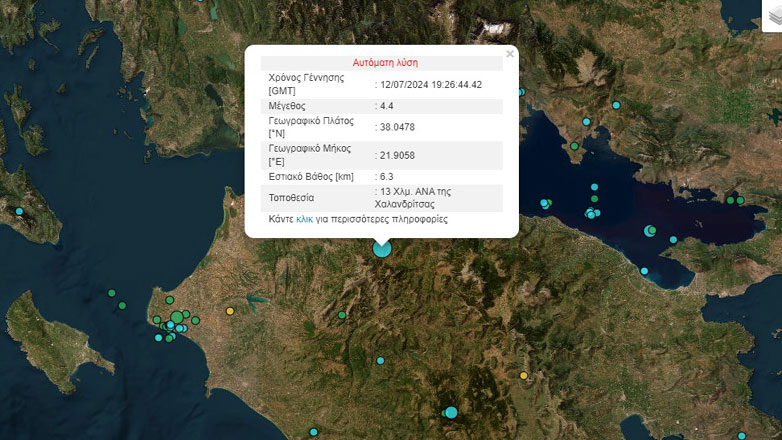Select latitude value '38.0478'
This screenshot has width=782, height=440.
point(397,127)
